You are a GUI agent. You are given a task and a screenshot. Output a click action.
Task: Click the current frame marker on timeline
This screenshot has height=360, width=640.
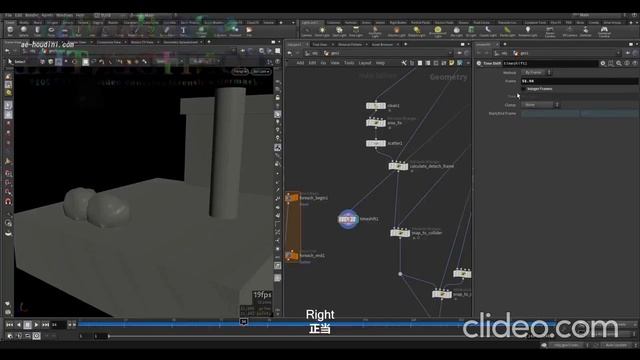point(244,322)
